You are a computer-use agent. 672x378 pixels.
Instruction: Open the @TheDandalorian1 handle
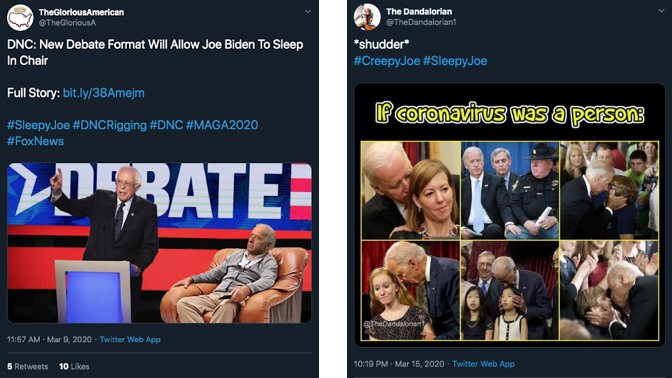[x=421, y=22]
